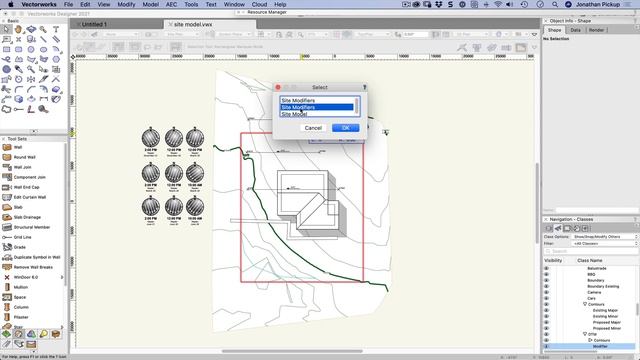Expand the Stair tool flyout arrow

coord(62,327)
